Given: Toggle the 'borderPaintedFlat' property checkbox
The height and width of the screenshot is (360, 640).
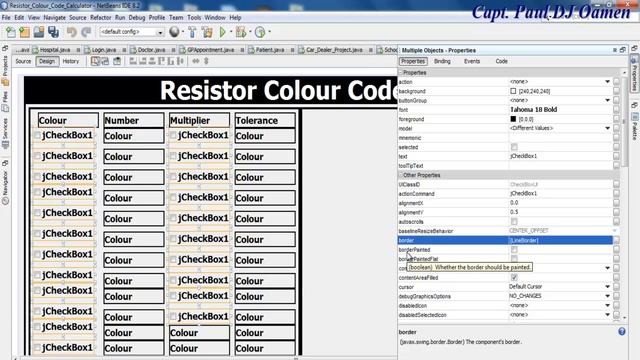Looking at the screenshot, I should point(514,259).
